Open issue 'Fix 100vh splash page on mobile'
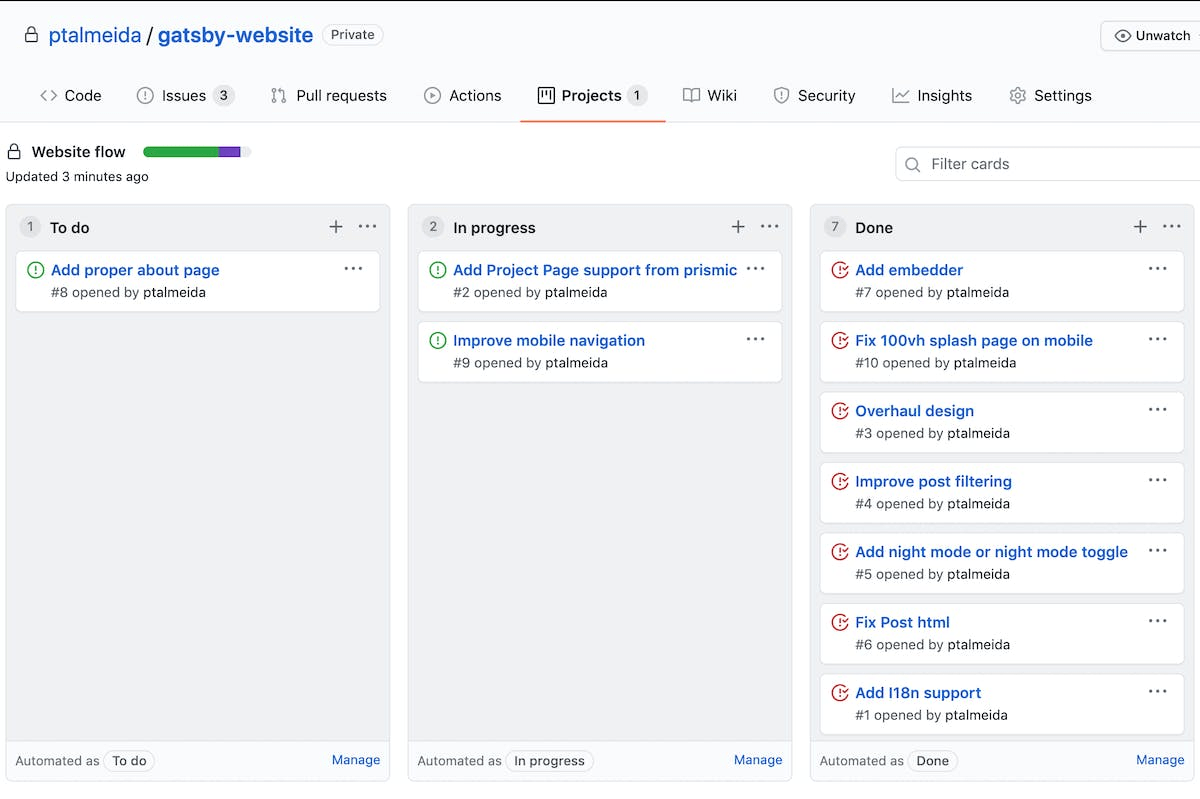Viewport: 1200px width, 799px height. point(974,340)
